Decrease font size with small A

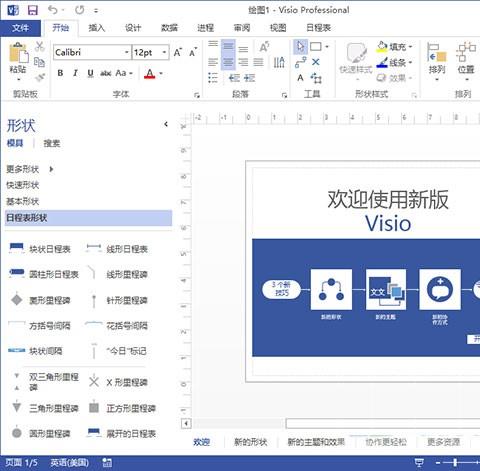click(193, 52)
